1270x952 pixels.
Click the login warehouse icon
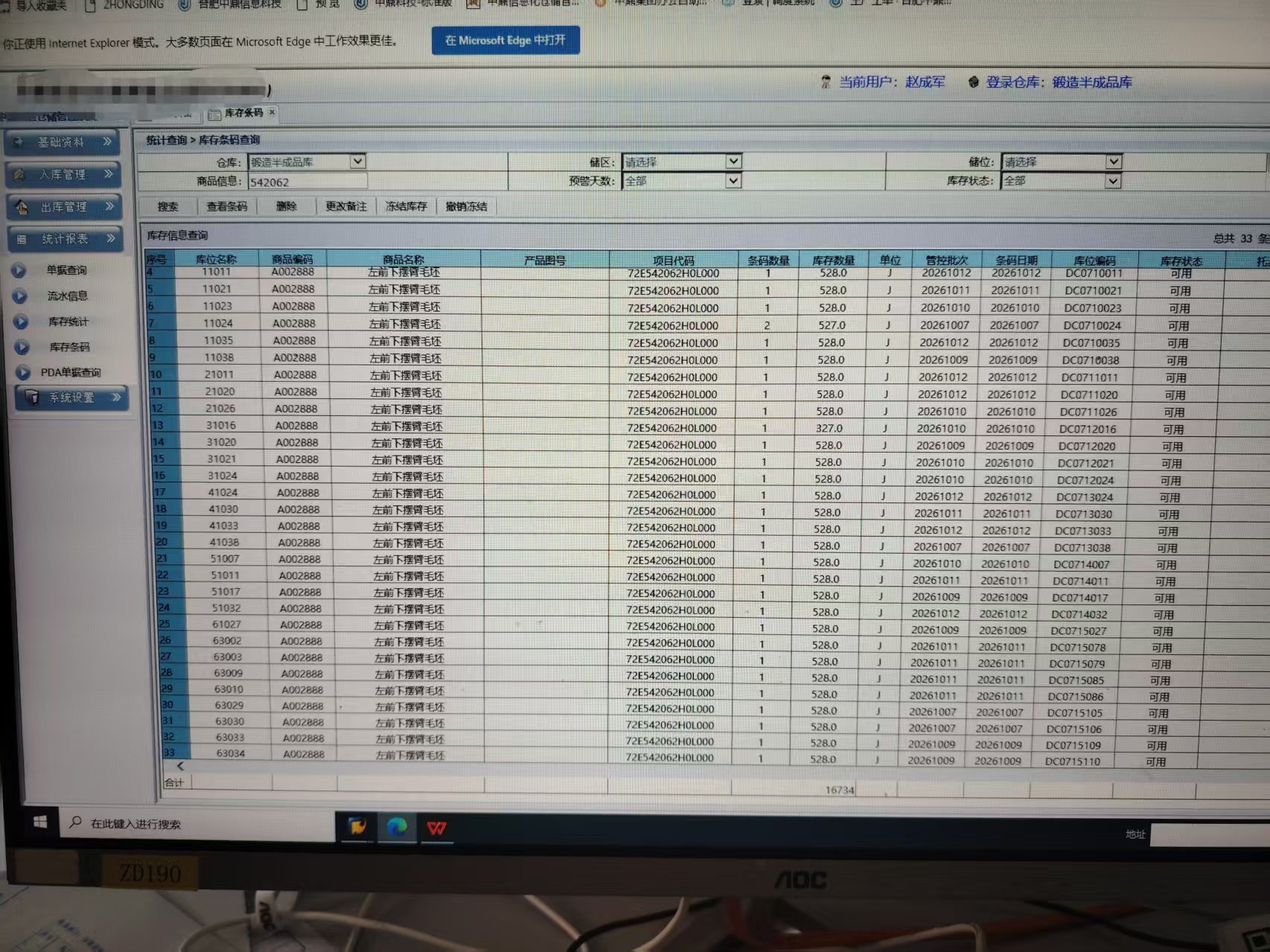pos(973,82)
